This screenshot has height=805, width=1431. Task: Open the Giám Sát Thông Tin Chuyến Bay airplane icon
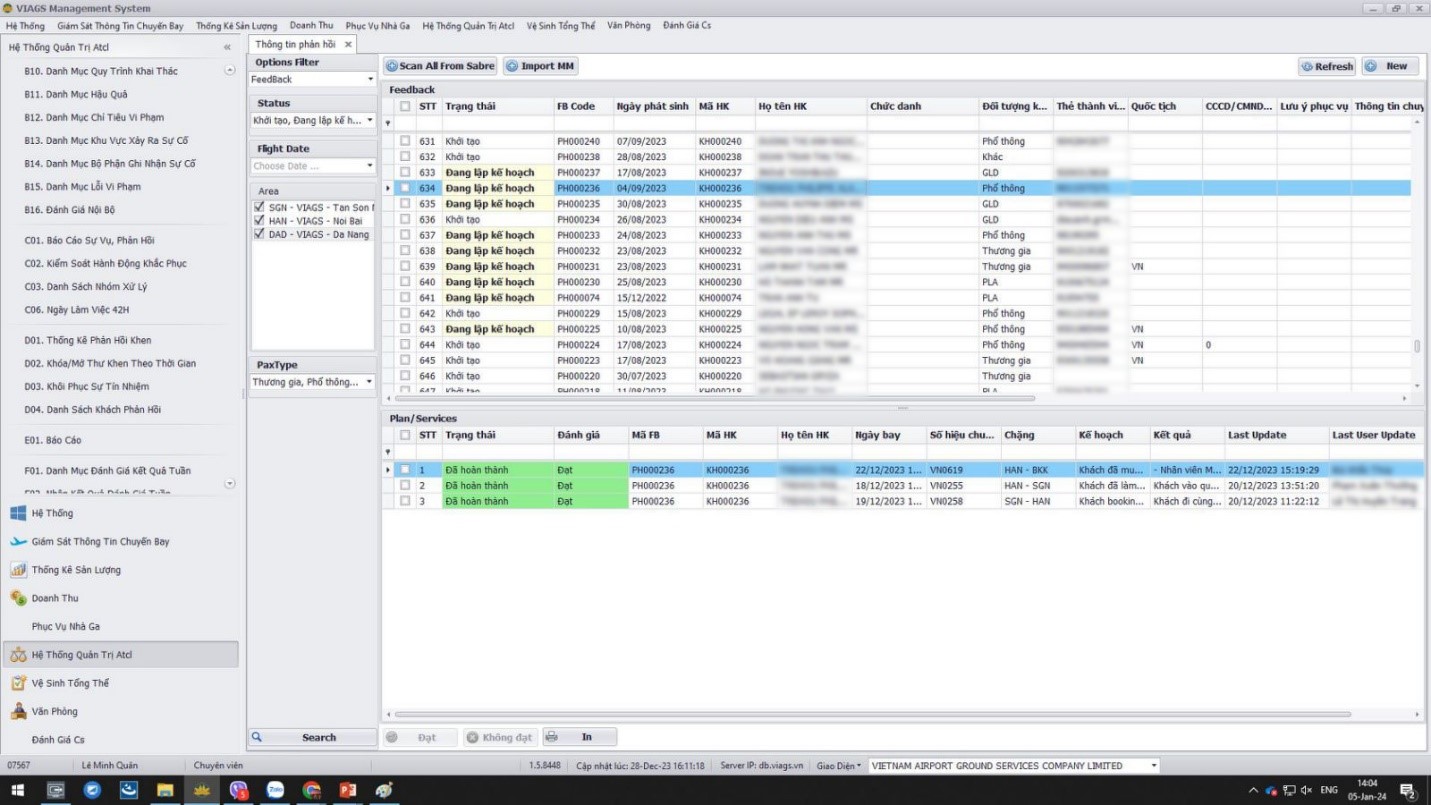point(18,541)
